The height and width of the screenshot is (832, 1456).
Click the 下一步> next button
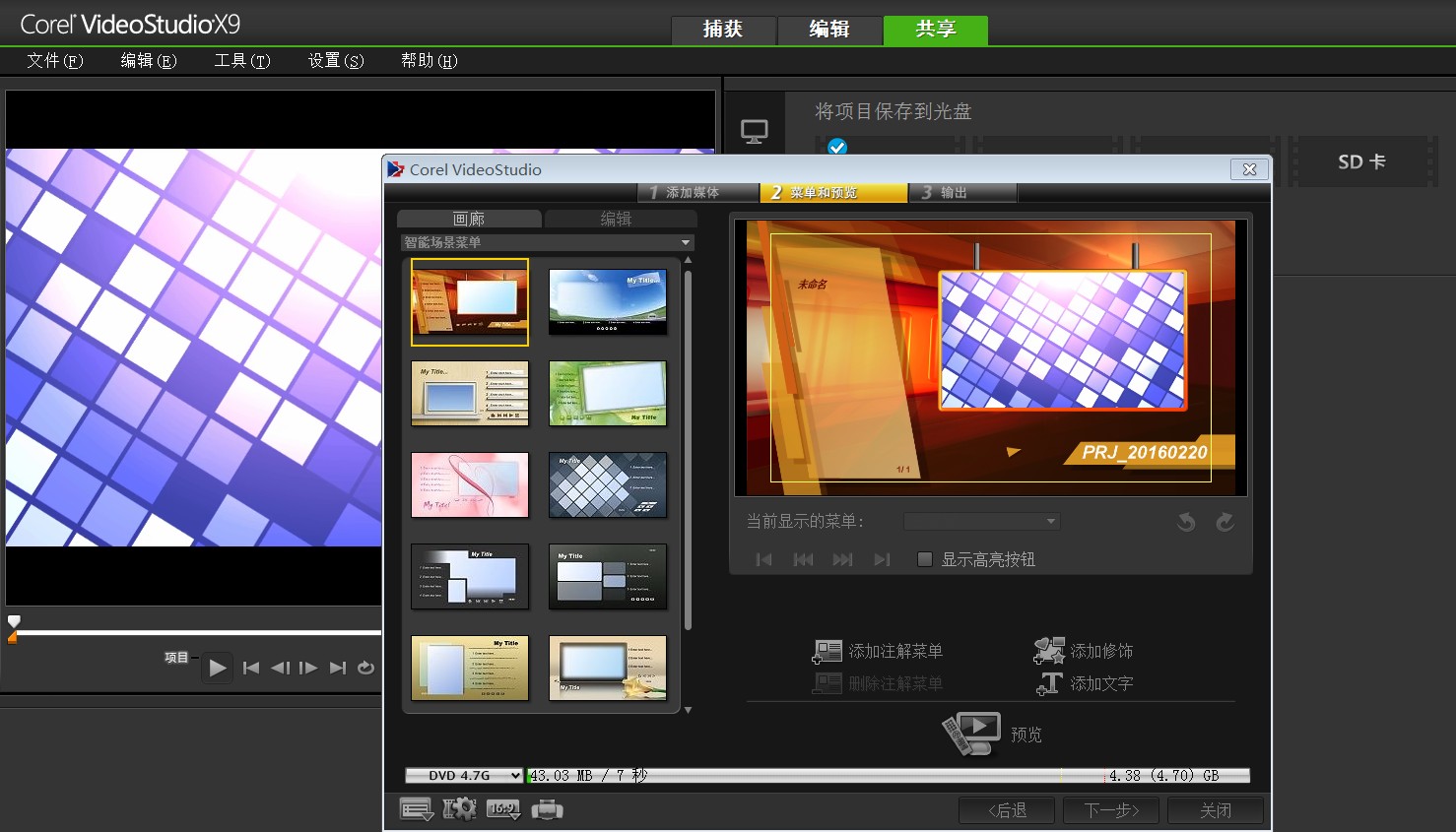(x=1112, y=810)
